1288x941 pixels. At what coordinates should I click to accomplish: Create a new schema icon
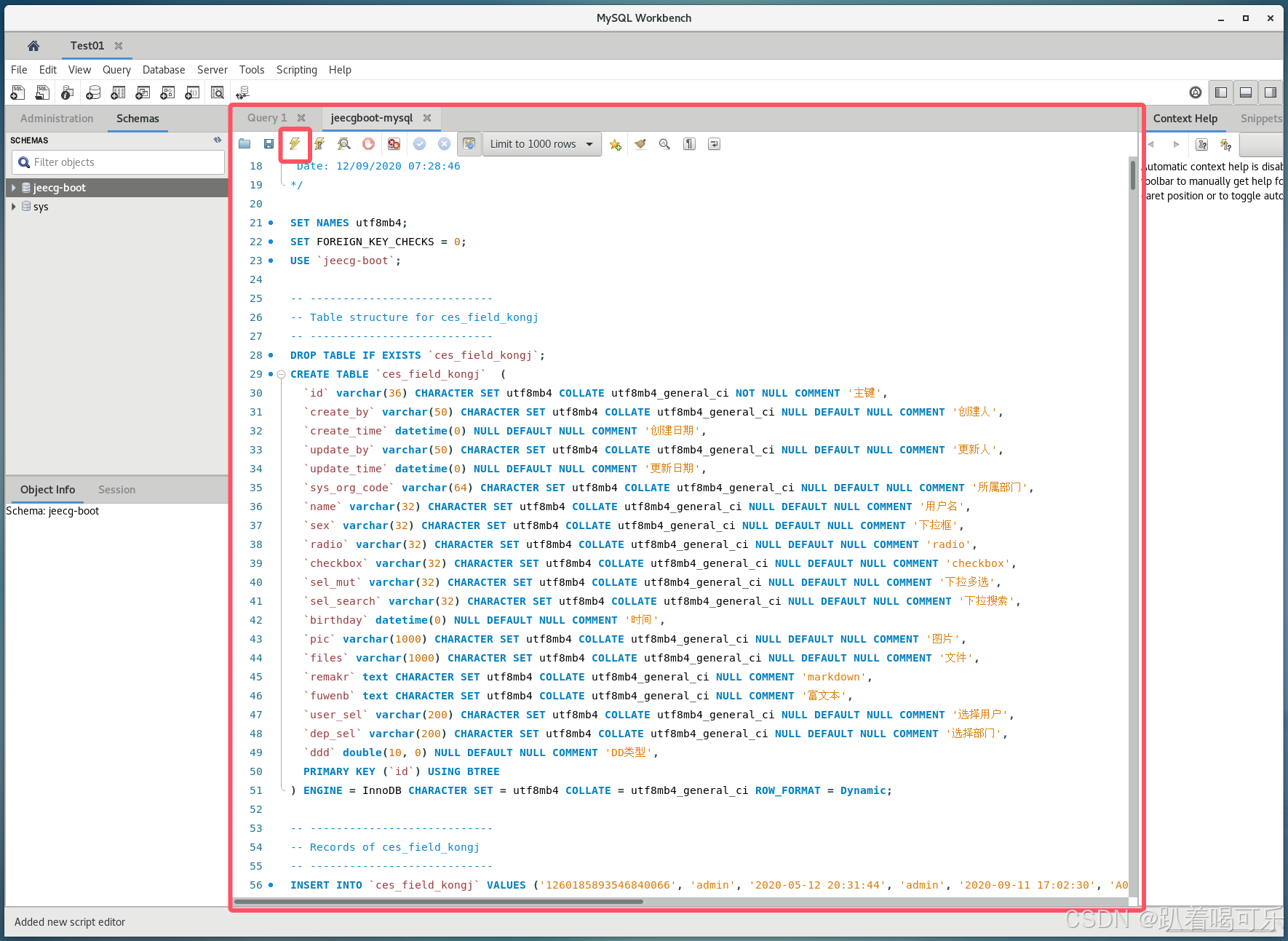click(93, 92)
